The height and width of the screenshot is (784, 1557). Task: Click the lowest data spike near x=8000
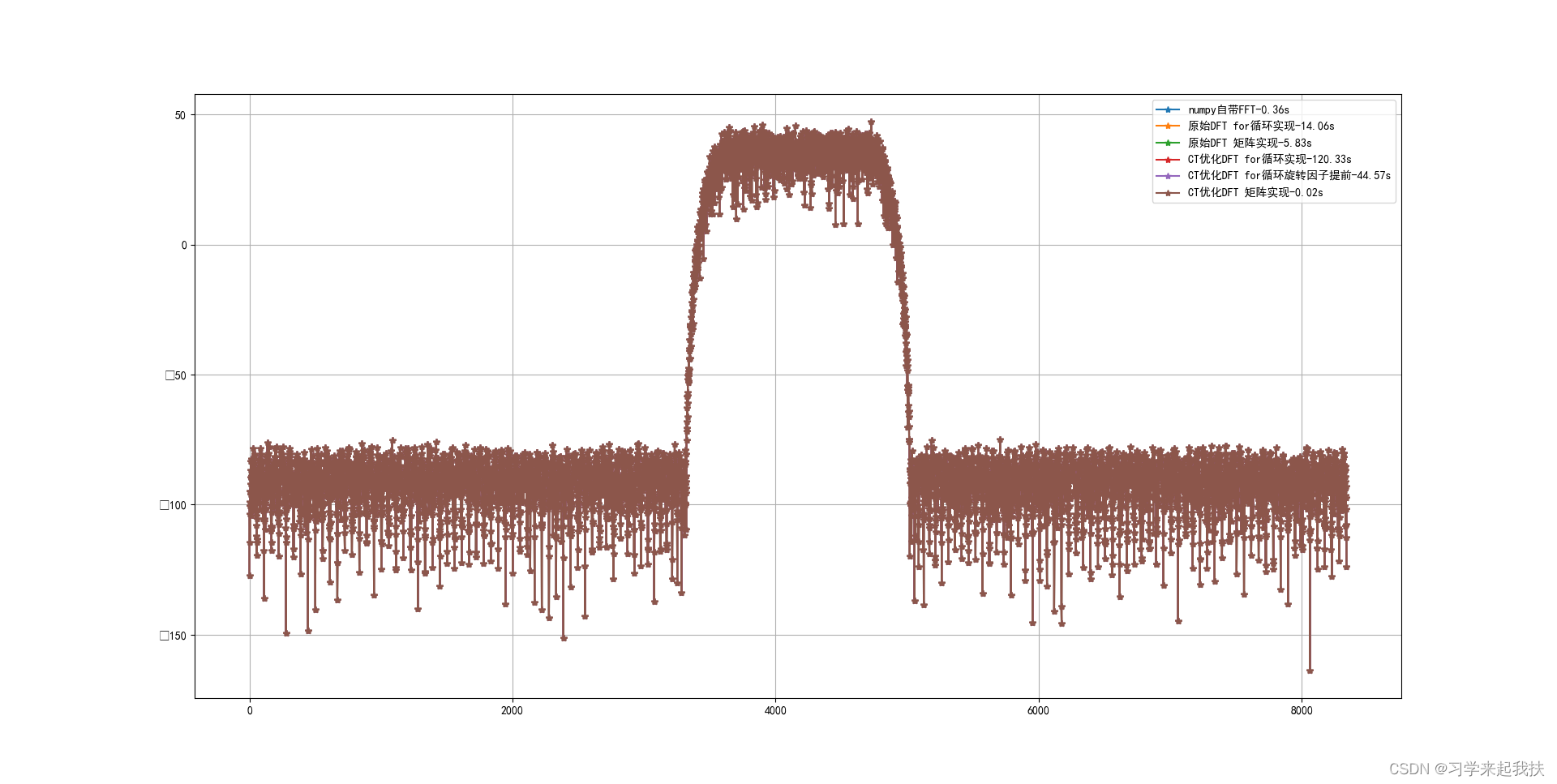click(x=1310, y=670)
